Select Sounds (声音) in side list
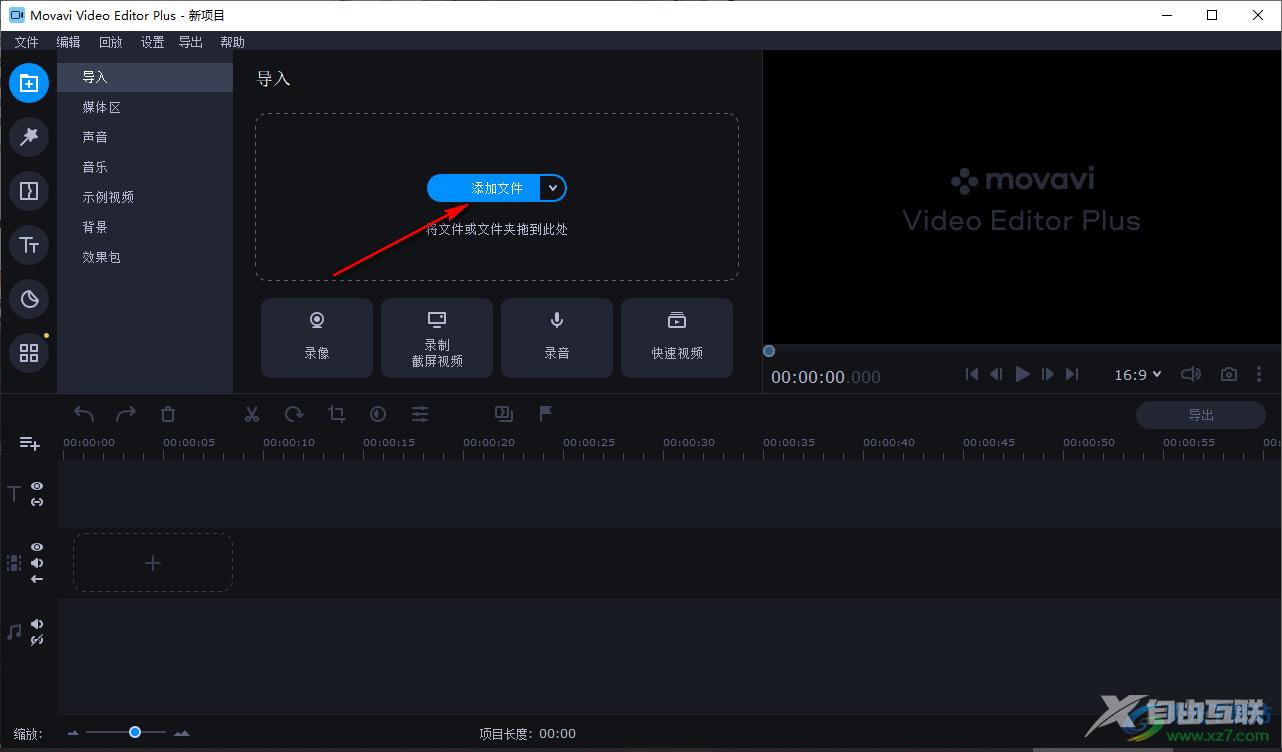The image size is (1282, 752). pyautogui.click(x=145, y=137)
